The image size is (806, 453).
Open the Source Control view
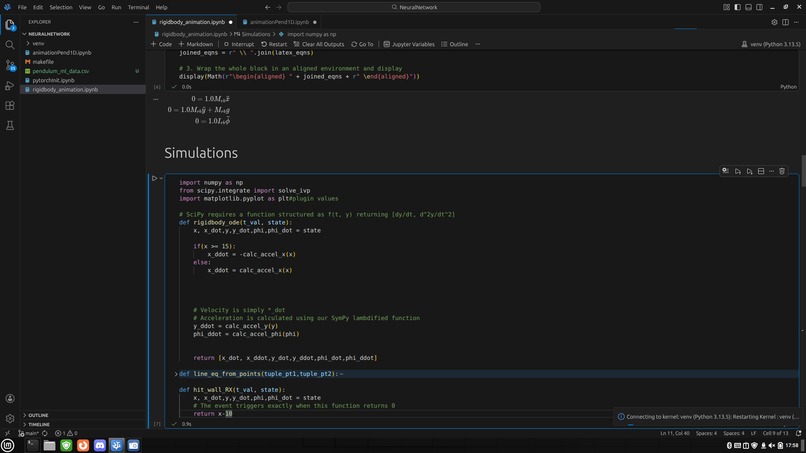(10, 65)
